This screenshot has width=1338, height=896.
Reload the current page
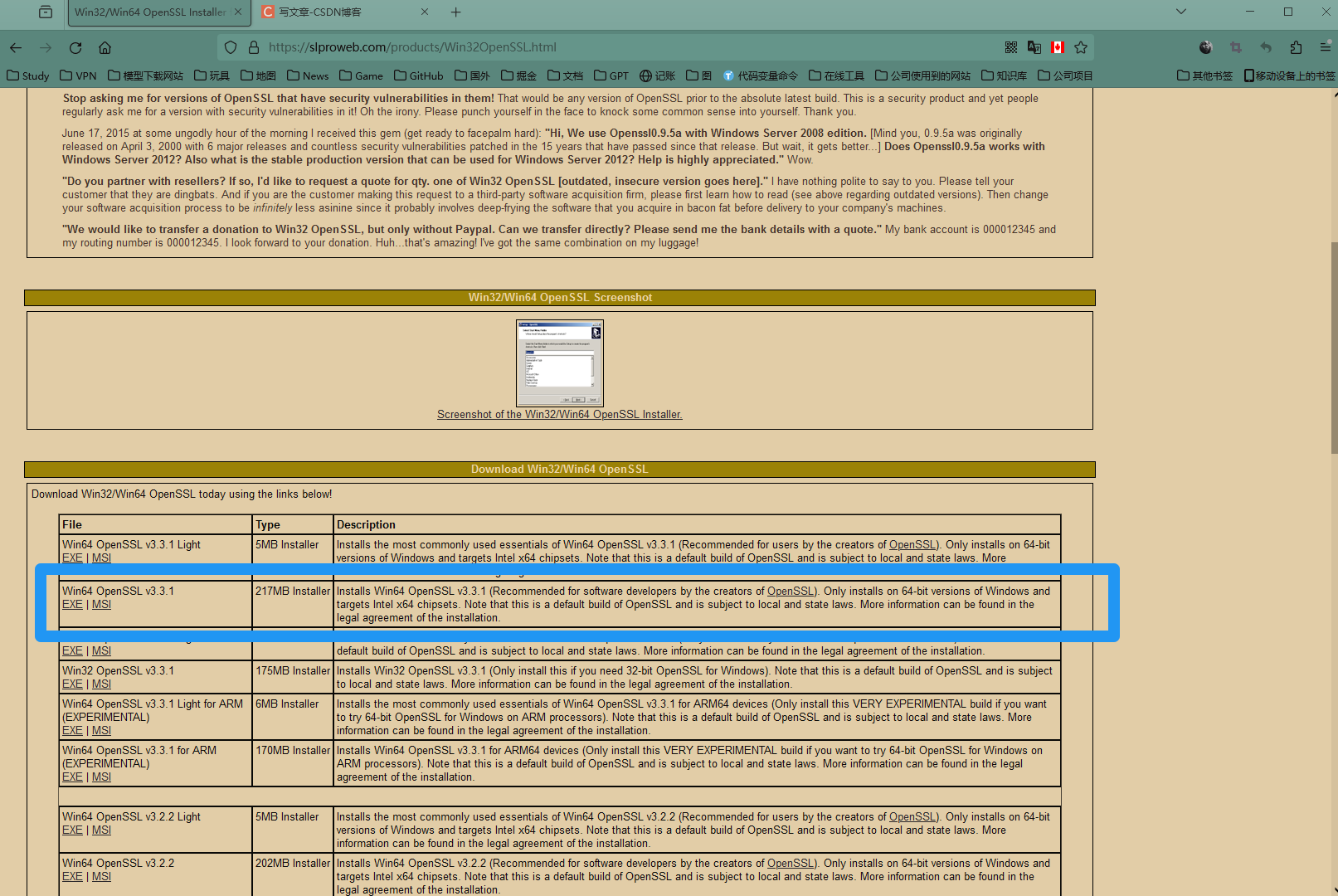point(75,47)
